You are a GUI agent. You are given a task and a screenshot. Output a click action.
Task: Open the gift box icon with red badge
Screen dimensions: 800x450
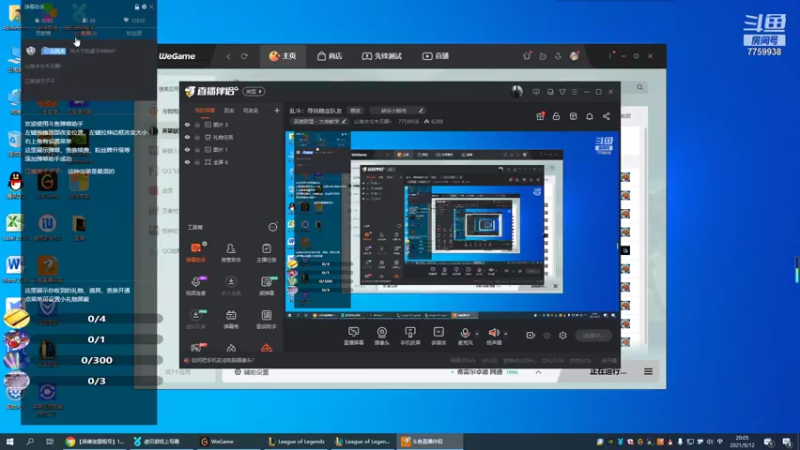click(x=540, y=116)
